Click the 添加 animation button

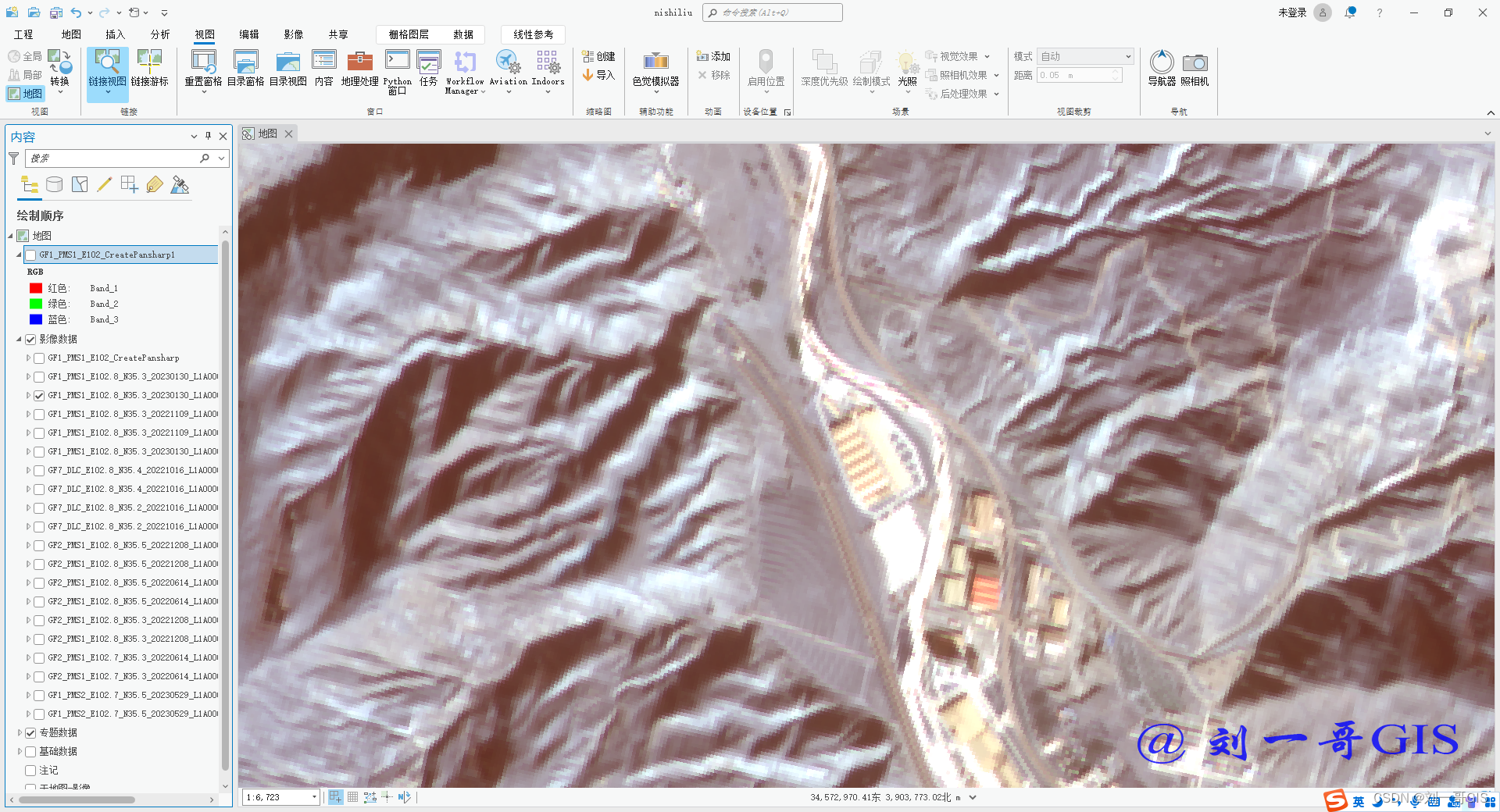tap(713, 56)
